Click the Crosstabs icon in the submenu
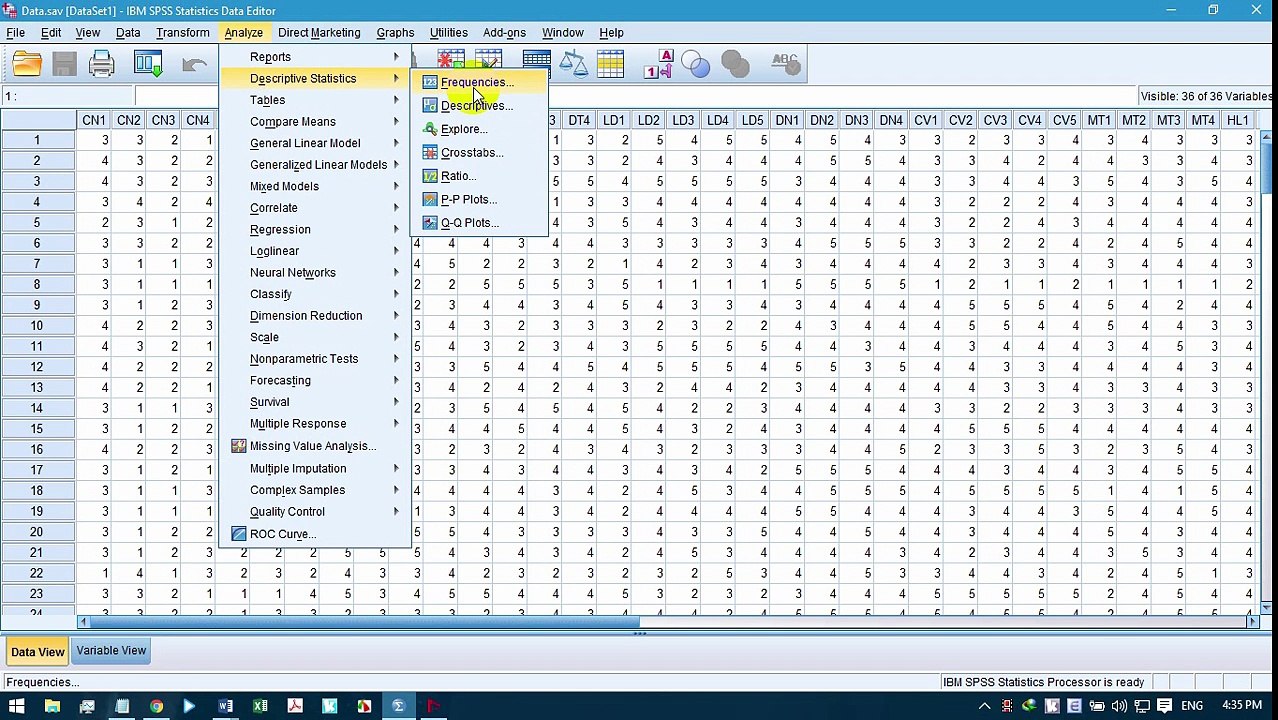1278x720 pixels. pyautogui.click(x=430, y=152)
